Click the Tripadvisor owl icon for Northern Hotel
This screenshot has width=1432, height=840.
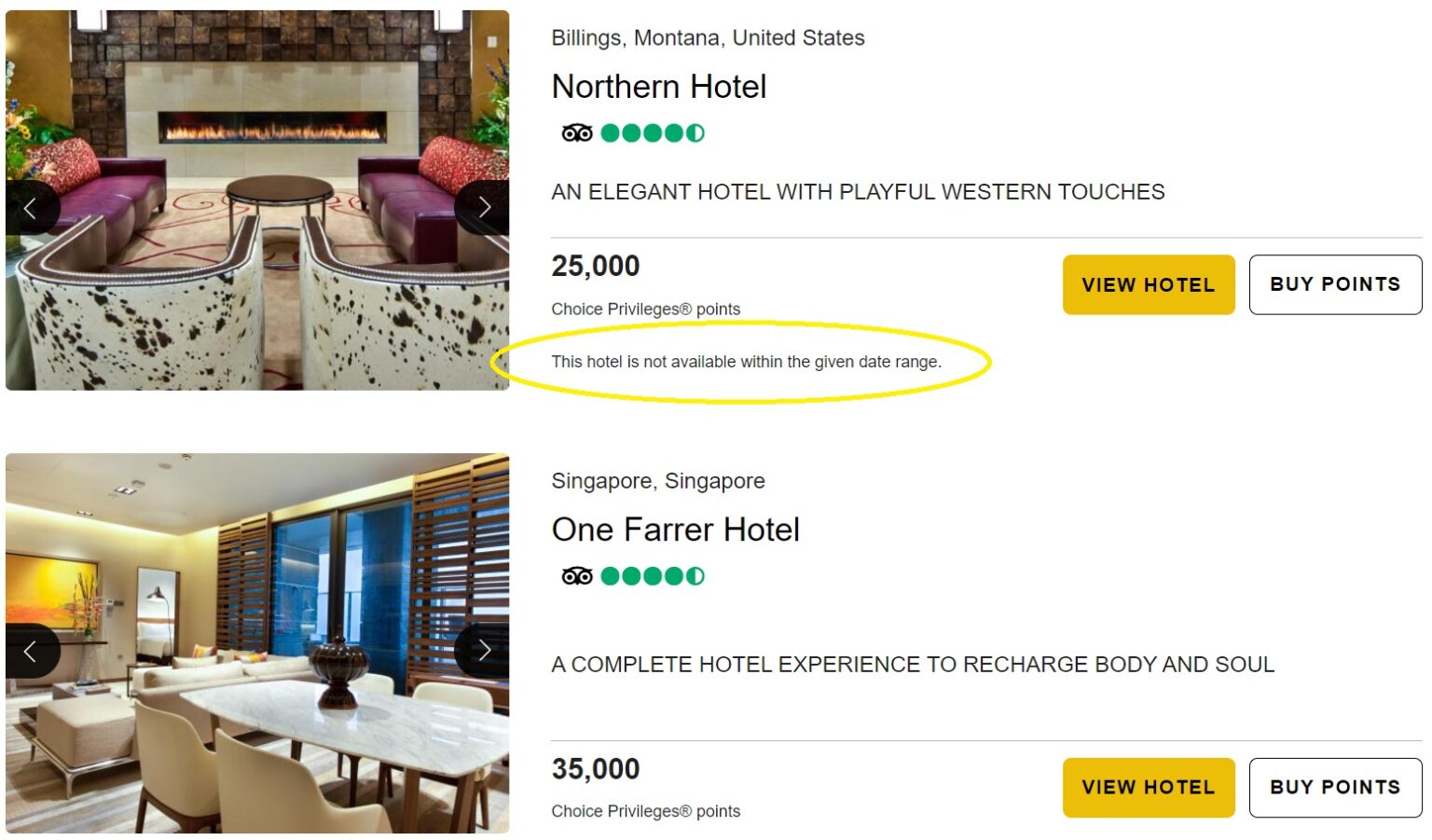pos(578,132)
